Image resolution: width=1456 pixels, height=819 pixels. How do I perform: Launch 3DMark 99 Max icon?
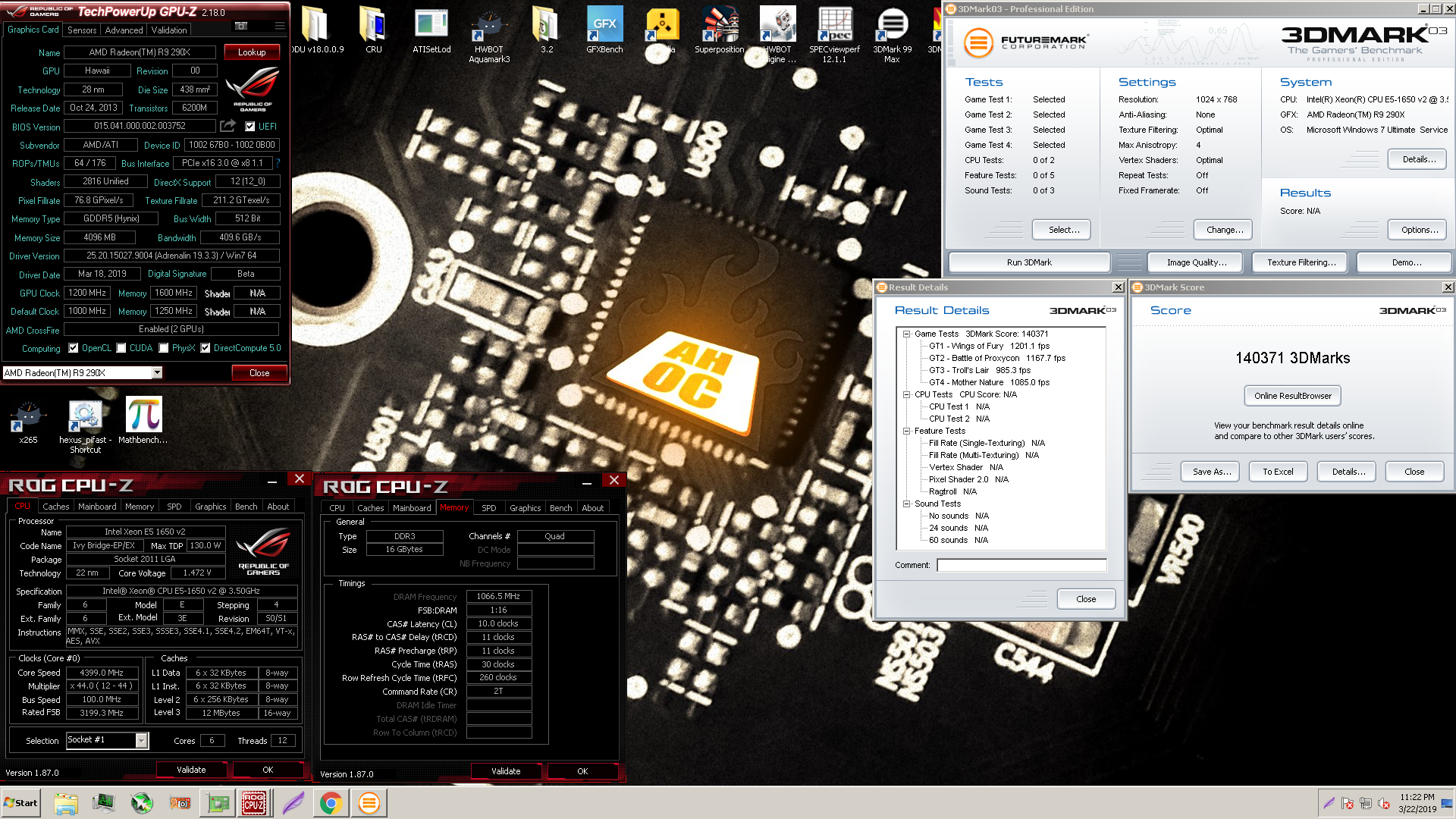click(x=892, y=34)
